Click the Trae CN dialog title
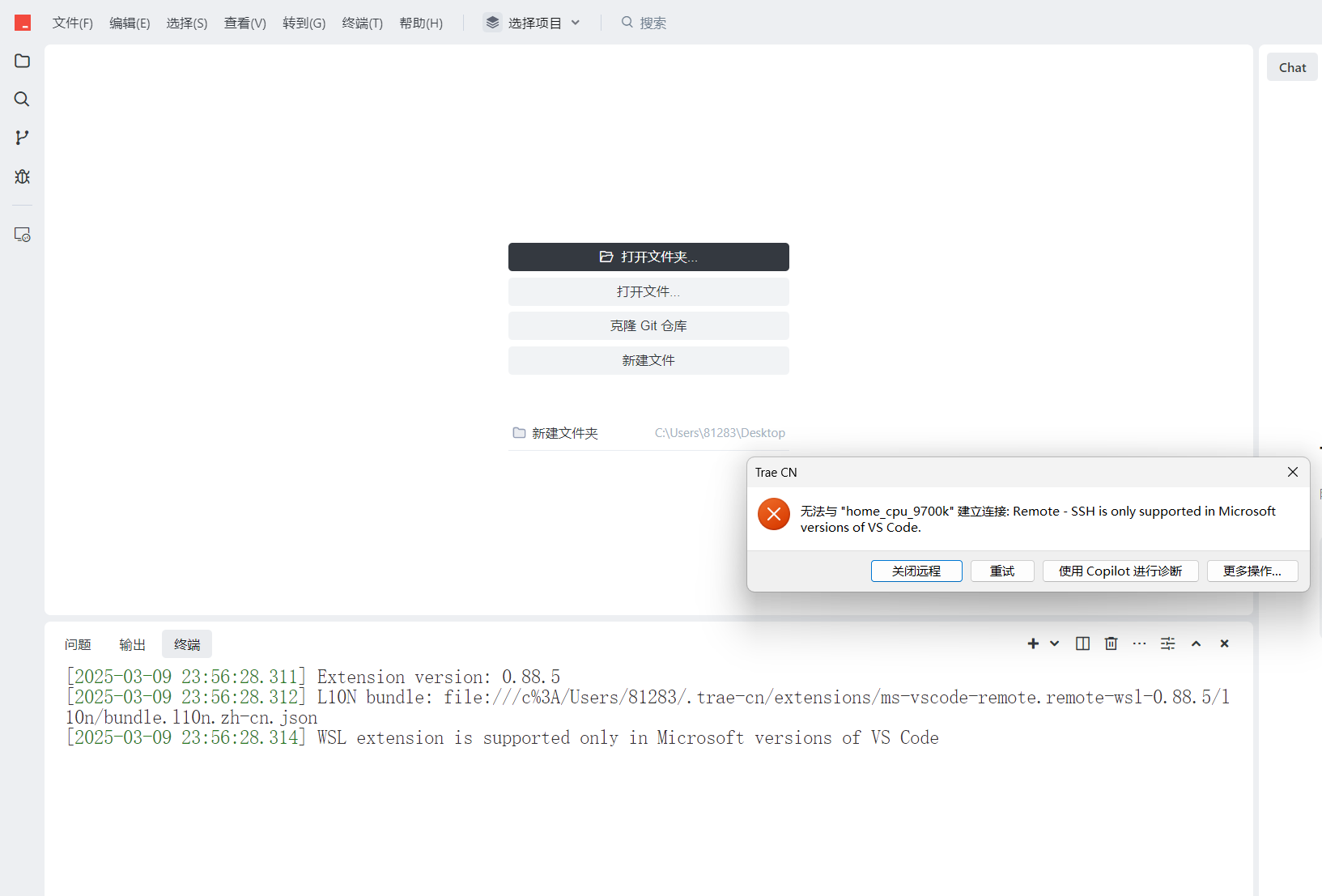 [776, 472]
